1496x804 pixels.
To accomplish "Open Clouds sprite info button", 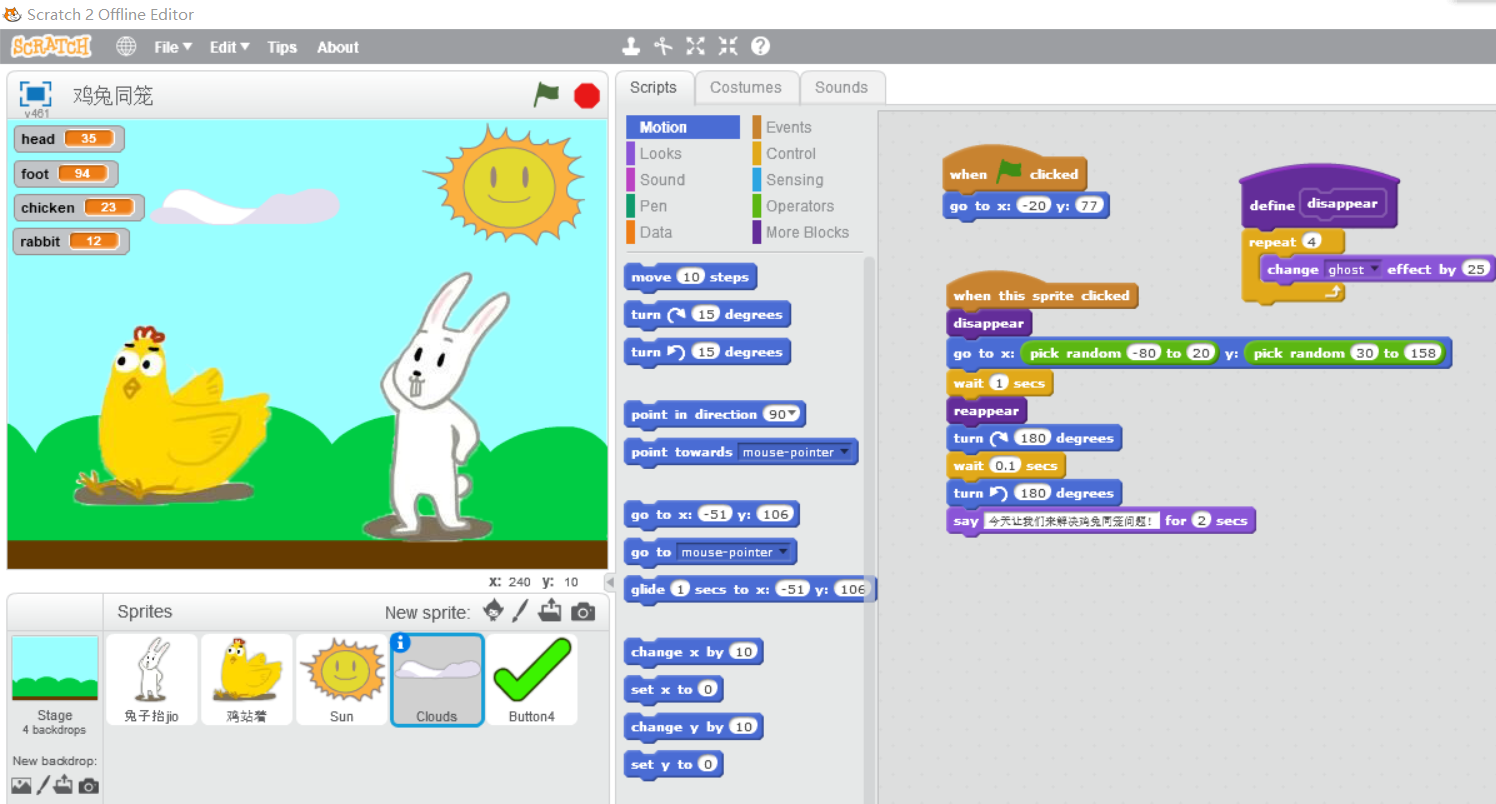I will point(401,643).
